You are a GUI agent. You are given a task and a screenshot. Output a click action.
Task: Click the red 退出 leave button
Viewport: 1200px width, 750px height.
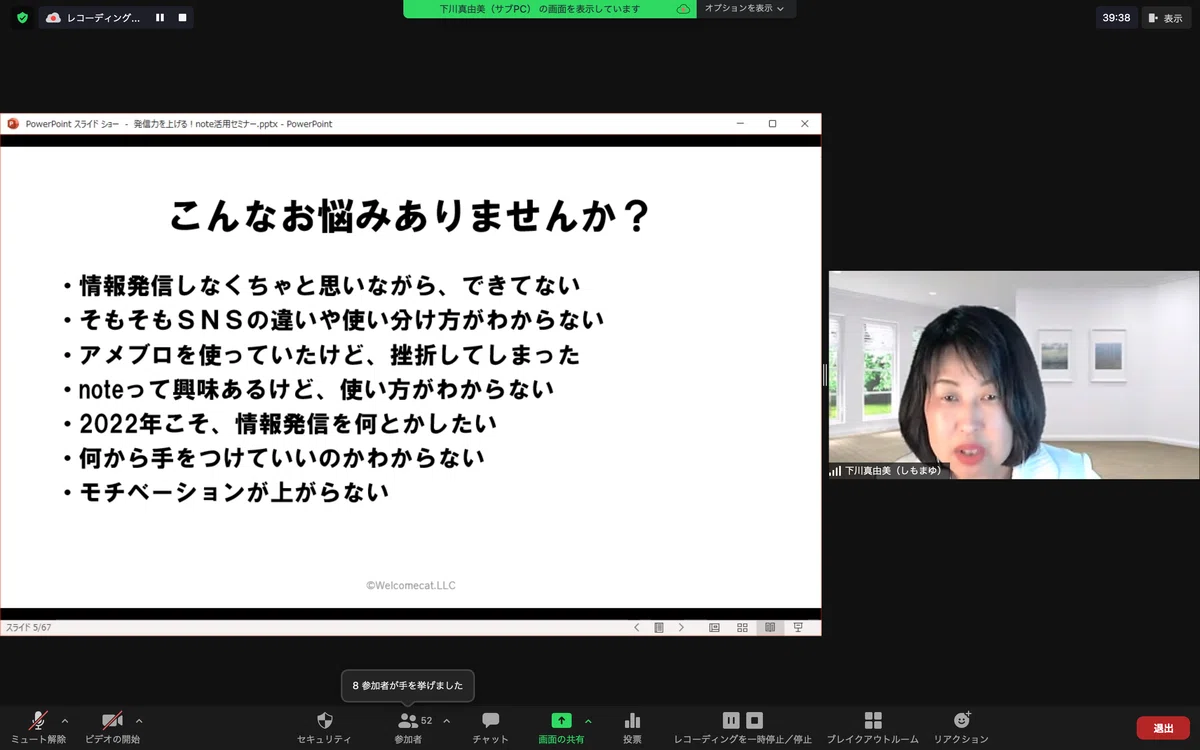(x=1163, y=728)
